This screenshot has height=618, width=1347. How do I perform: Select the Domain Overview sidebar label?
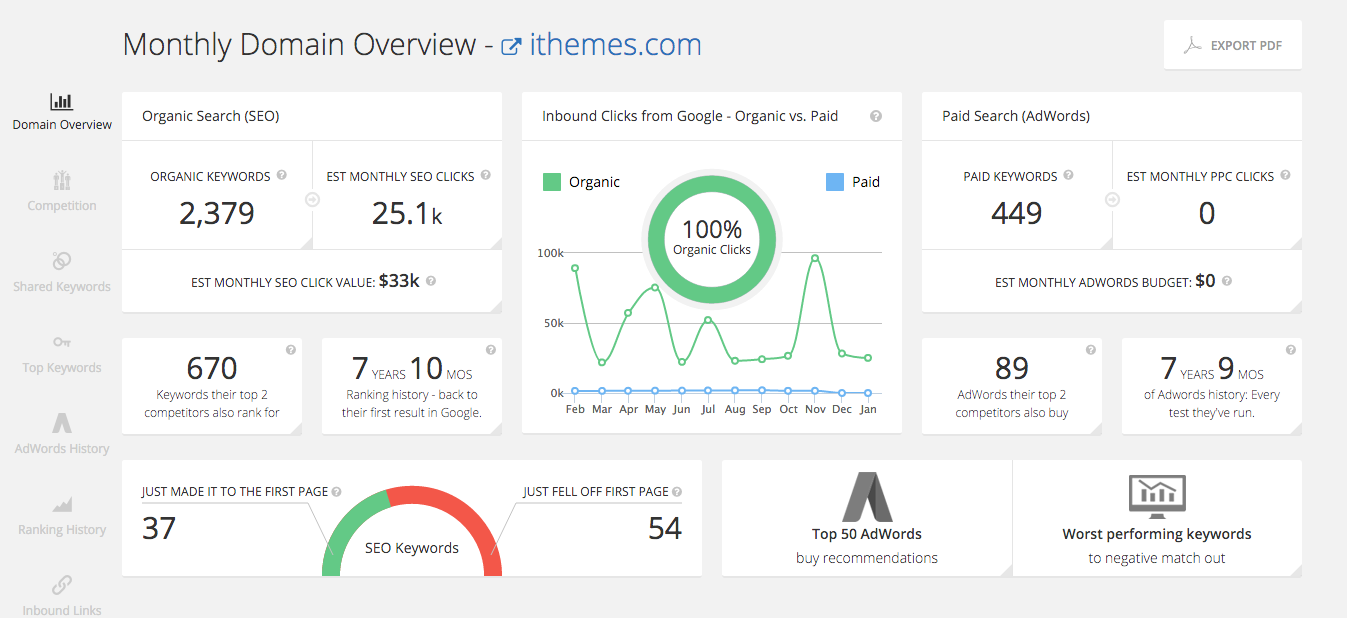[x=62, y=125]
